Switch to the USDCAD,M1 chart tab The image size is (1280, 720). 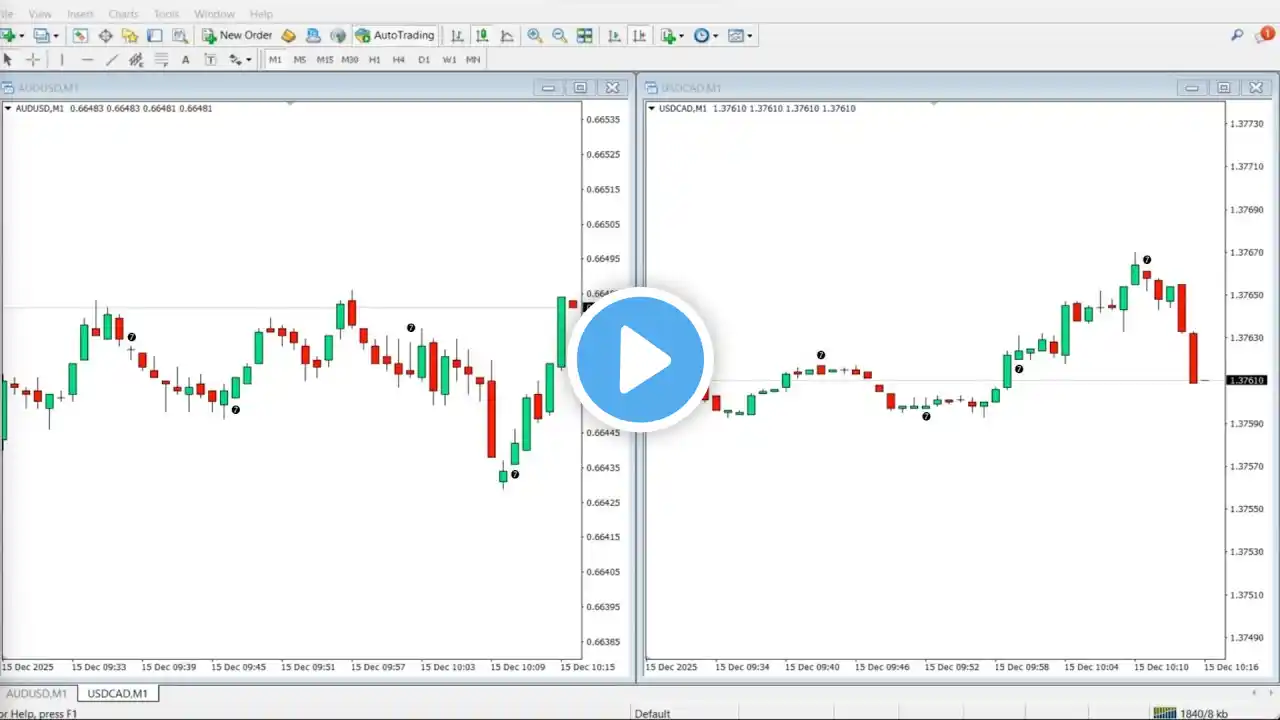[x=118, y=693]
